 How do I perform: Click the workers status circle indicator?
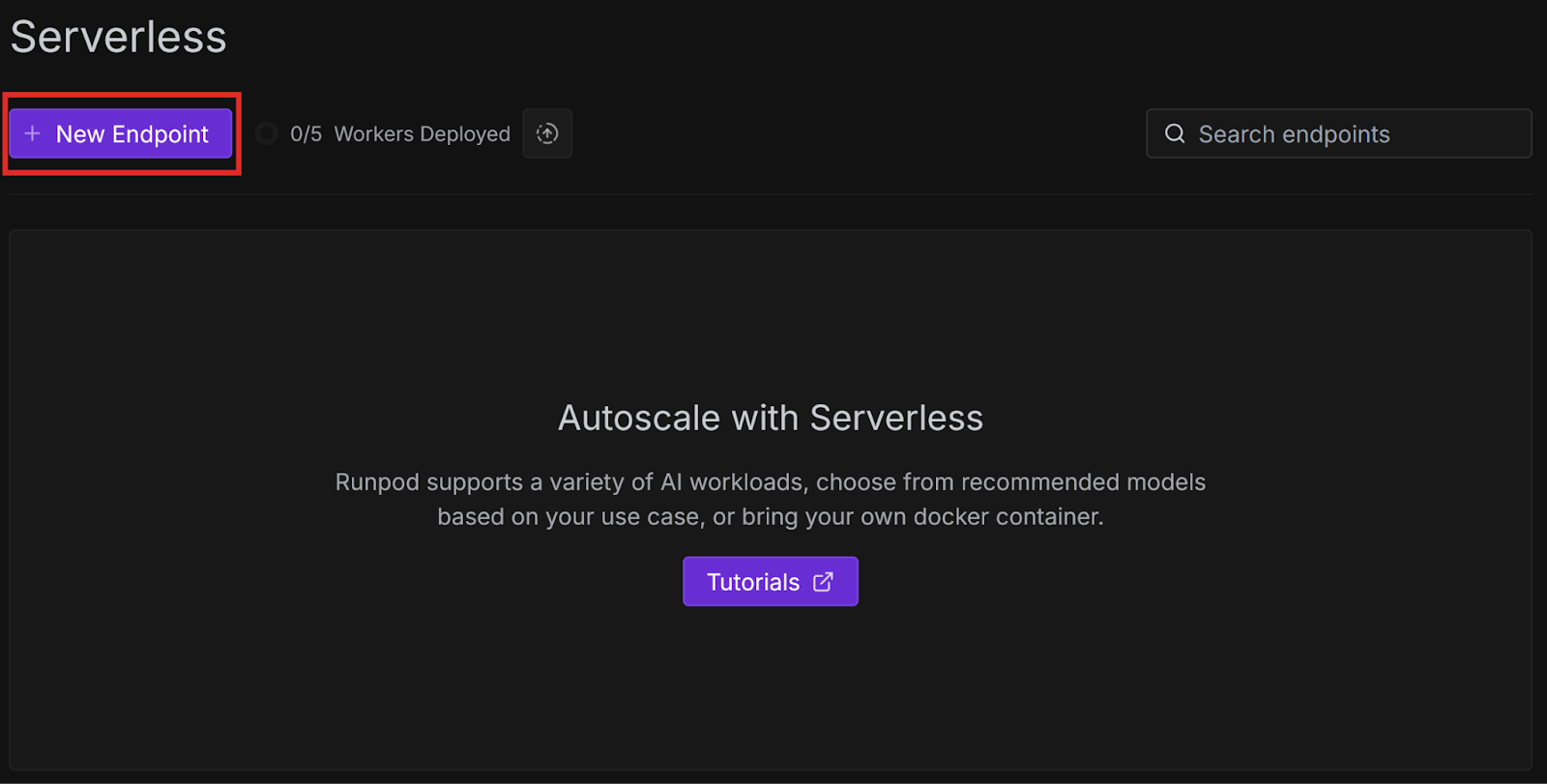point(267,133)
